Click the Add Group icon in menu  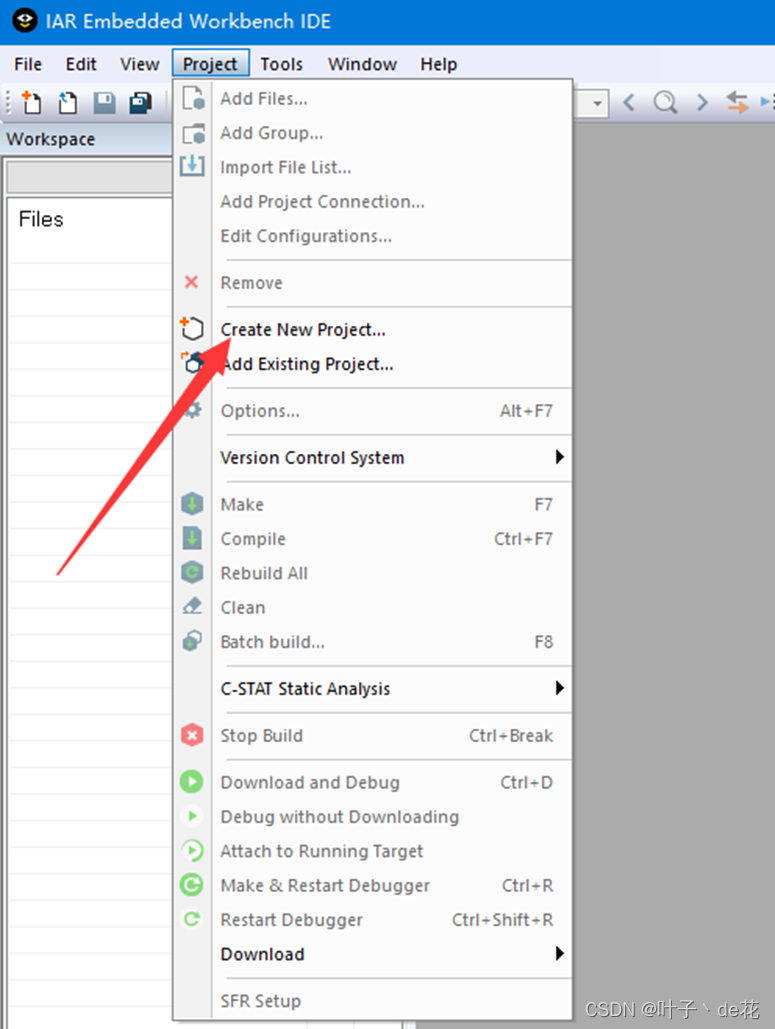[x=193, y=133]
